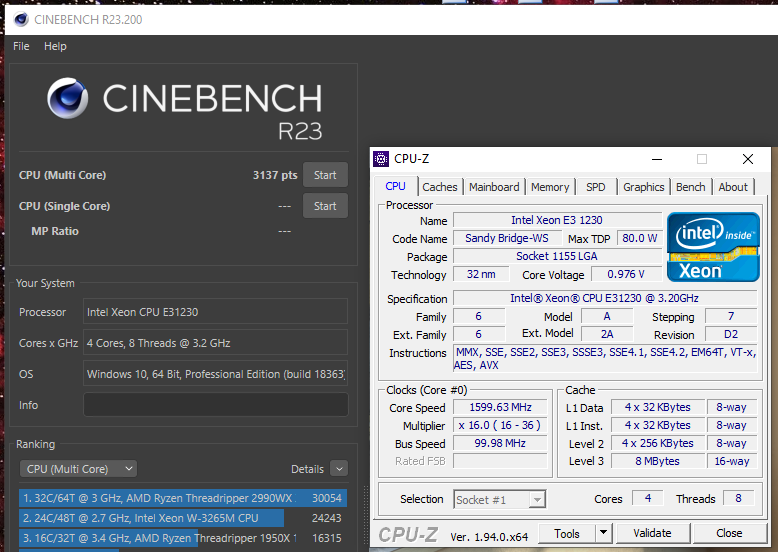Switch to the Caches tab in CPU-Z
Viewport: 778px width, 552px height.
(440, 187)
